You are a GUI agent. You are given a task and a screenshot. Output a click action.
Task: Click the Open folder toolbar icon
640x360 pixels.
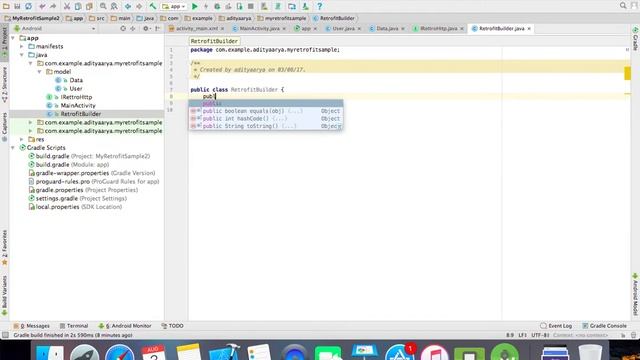click(x=6, y=6)
